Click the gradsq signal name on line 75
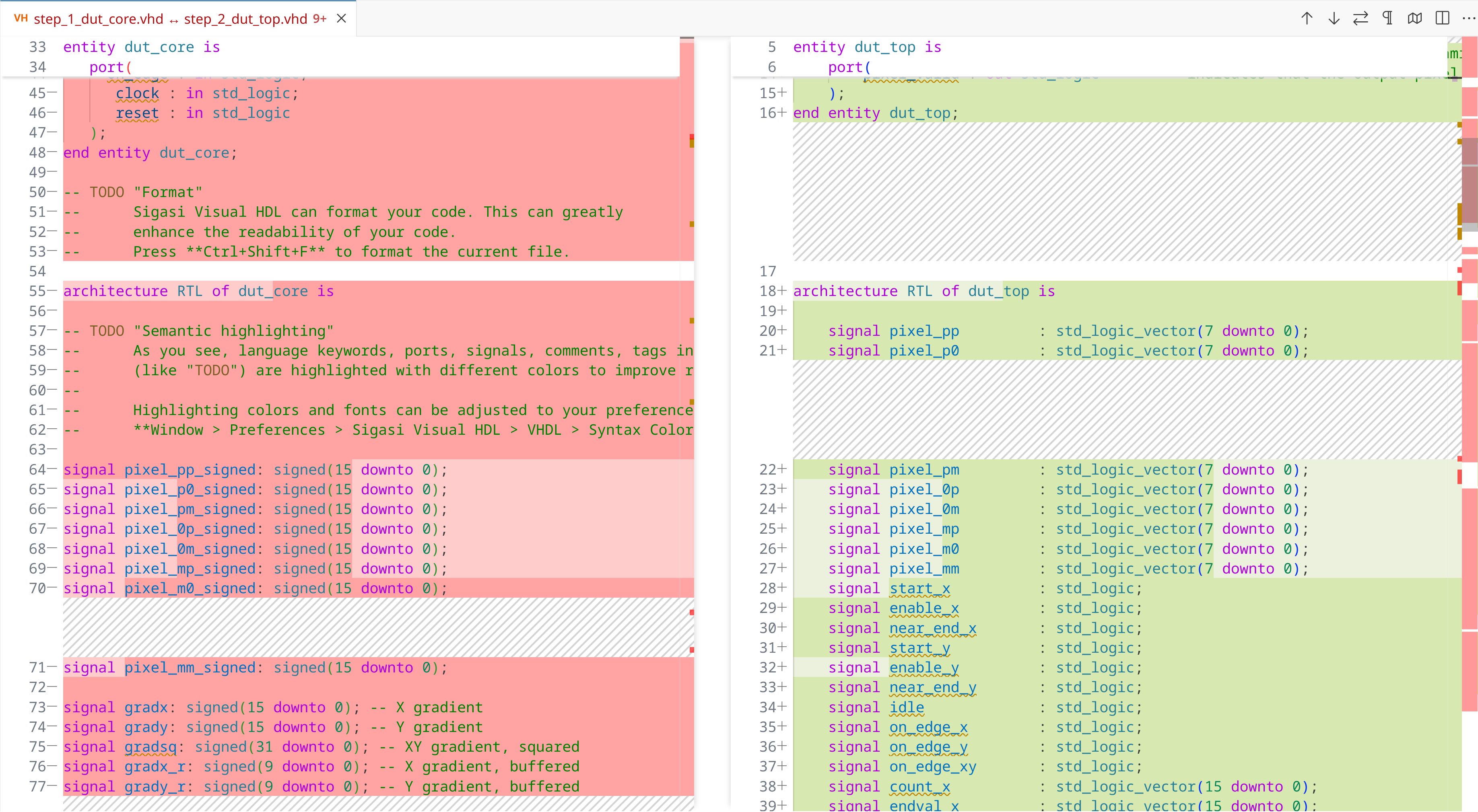The image size is (1478, 812). (150, 746)
